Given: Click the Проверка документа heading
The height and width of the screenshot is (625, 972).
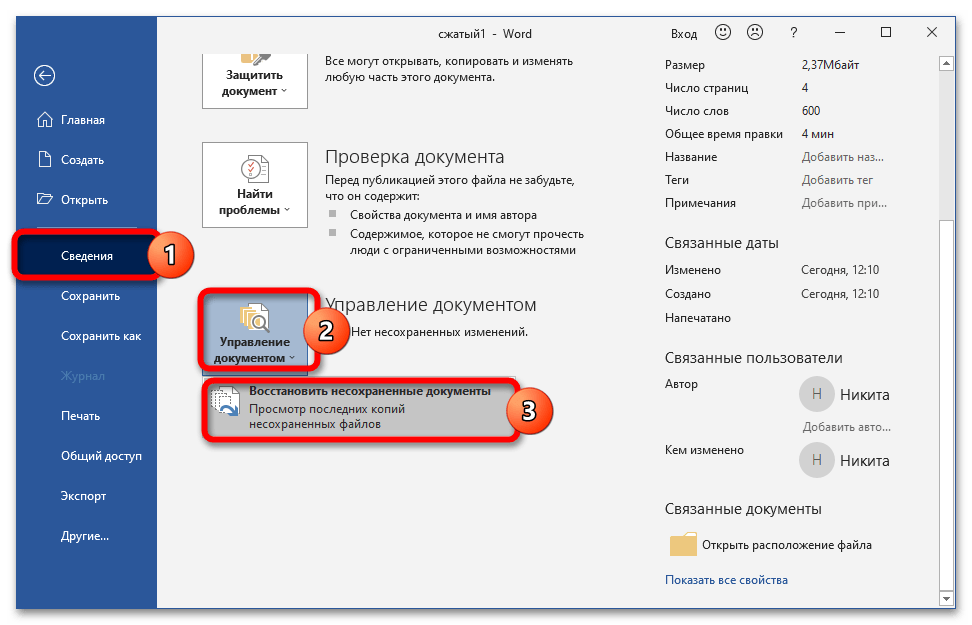Looking at the screenshot, I should click(415, 157).
